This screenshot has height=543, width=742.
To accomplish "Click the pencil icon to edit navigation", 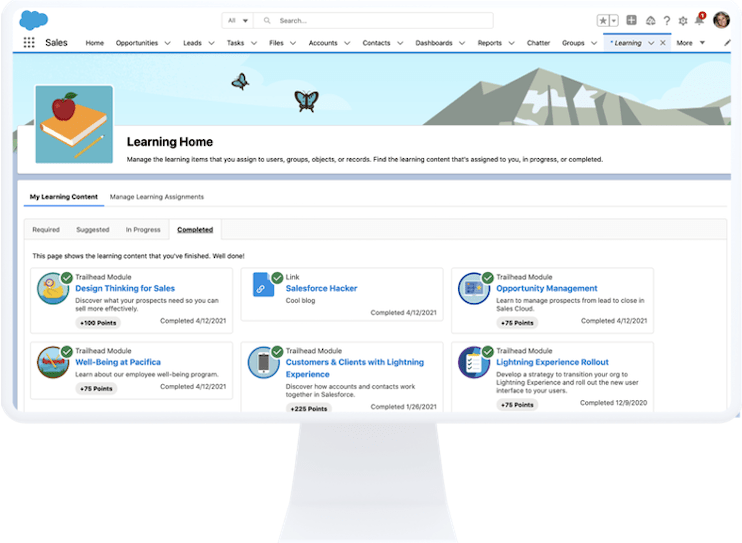I will 728,43.
